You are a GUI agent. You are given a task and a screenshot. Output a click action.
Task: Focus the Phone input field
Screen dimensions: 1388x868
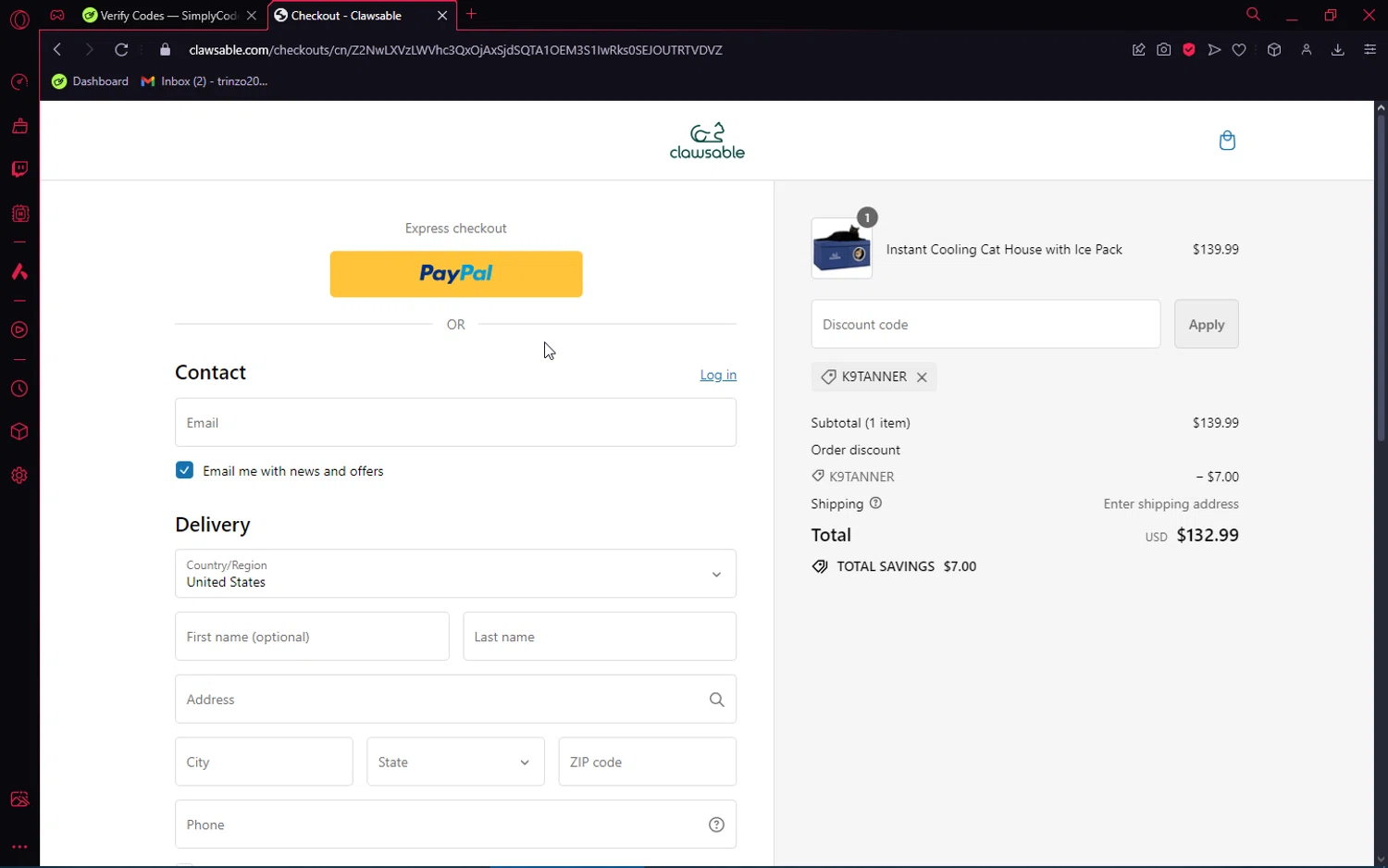click(455, 825)
